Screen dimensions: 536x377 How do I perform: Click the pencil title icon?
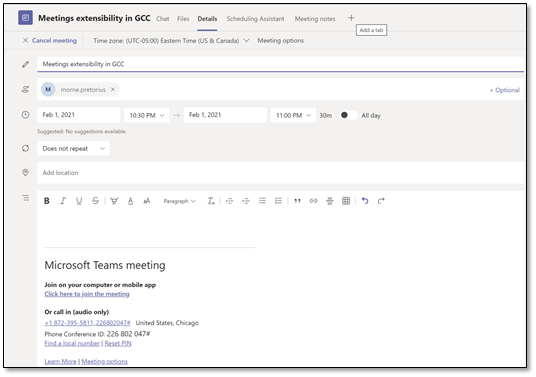coord(25,64)
